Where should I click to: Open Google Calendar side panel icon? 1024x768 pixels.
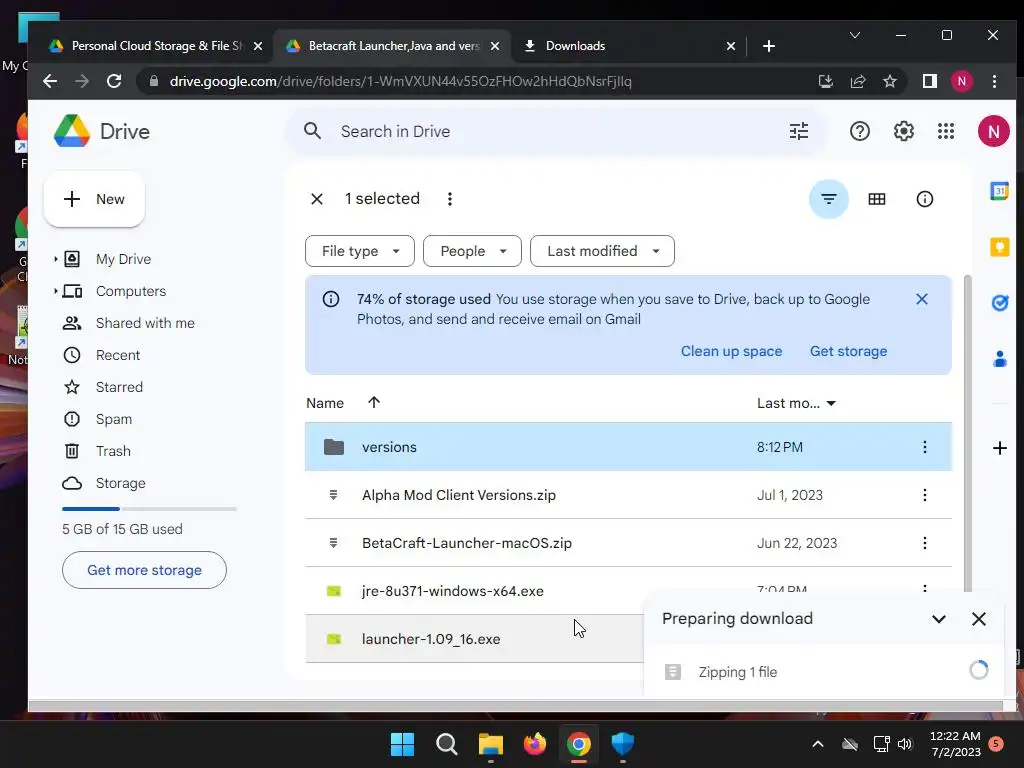999,191
